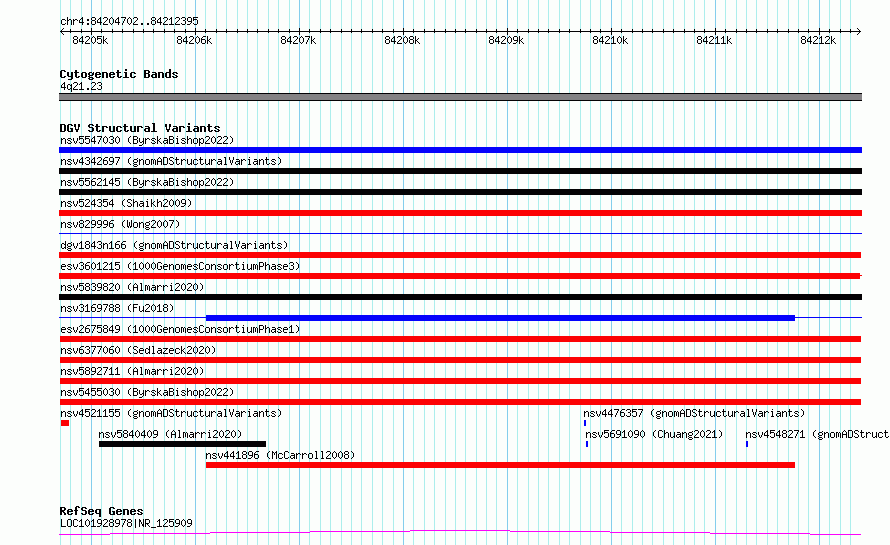Open the nsv4476357 (gnomADStructuralVariants) label

tap(694, 413)
